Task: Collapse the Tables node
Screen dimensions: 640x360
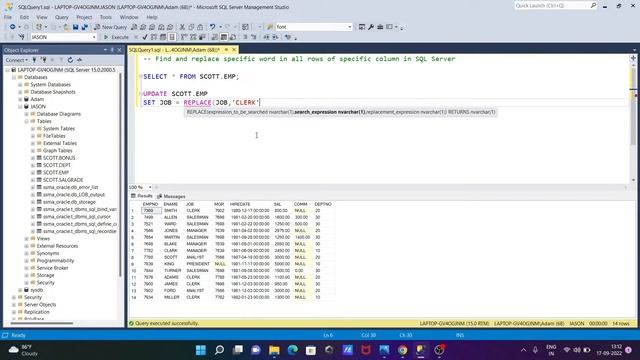Action: [x=27, y=122]
